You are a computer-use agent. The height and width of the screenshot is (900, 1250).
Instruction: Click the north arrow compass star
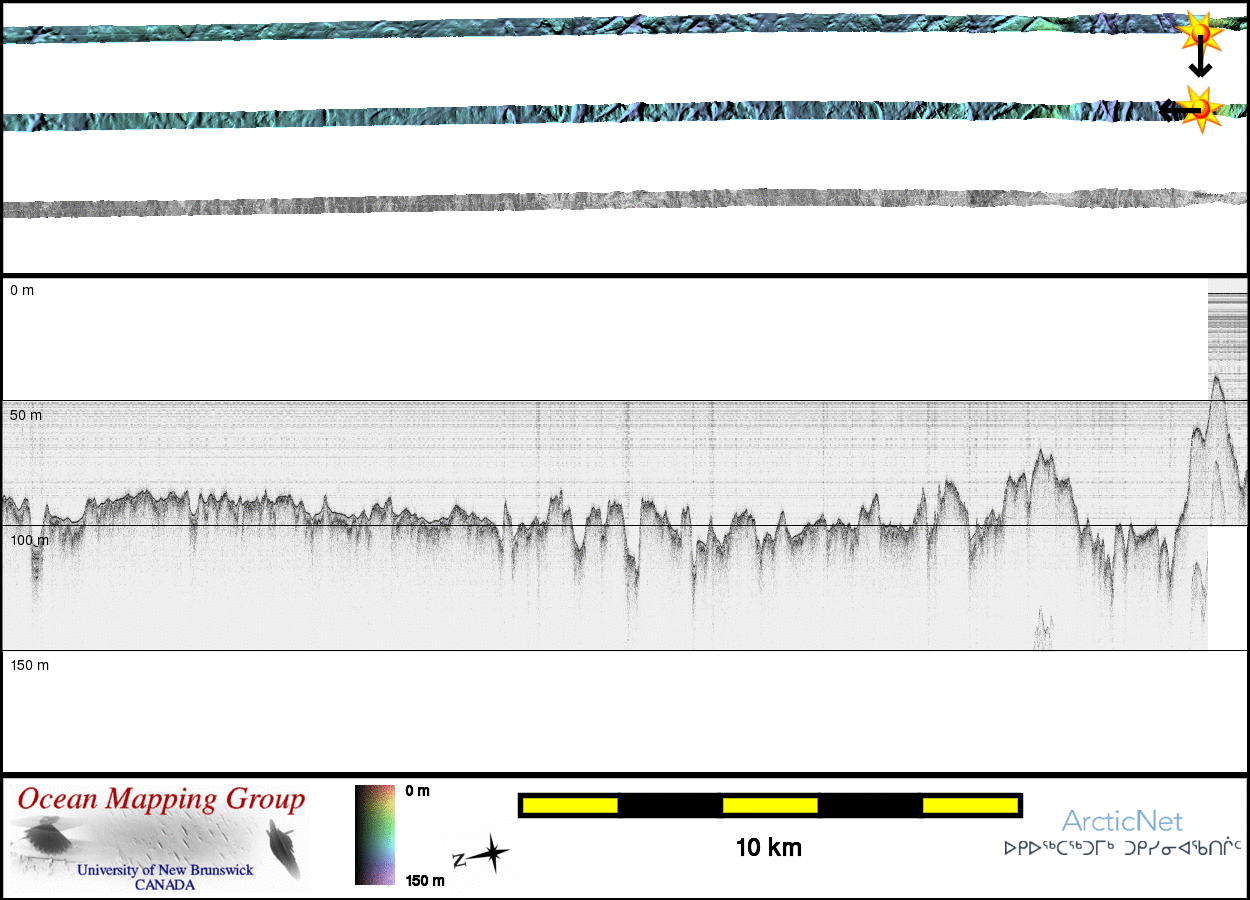(489, 855)
